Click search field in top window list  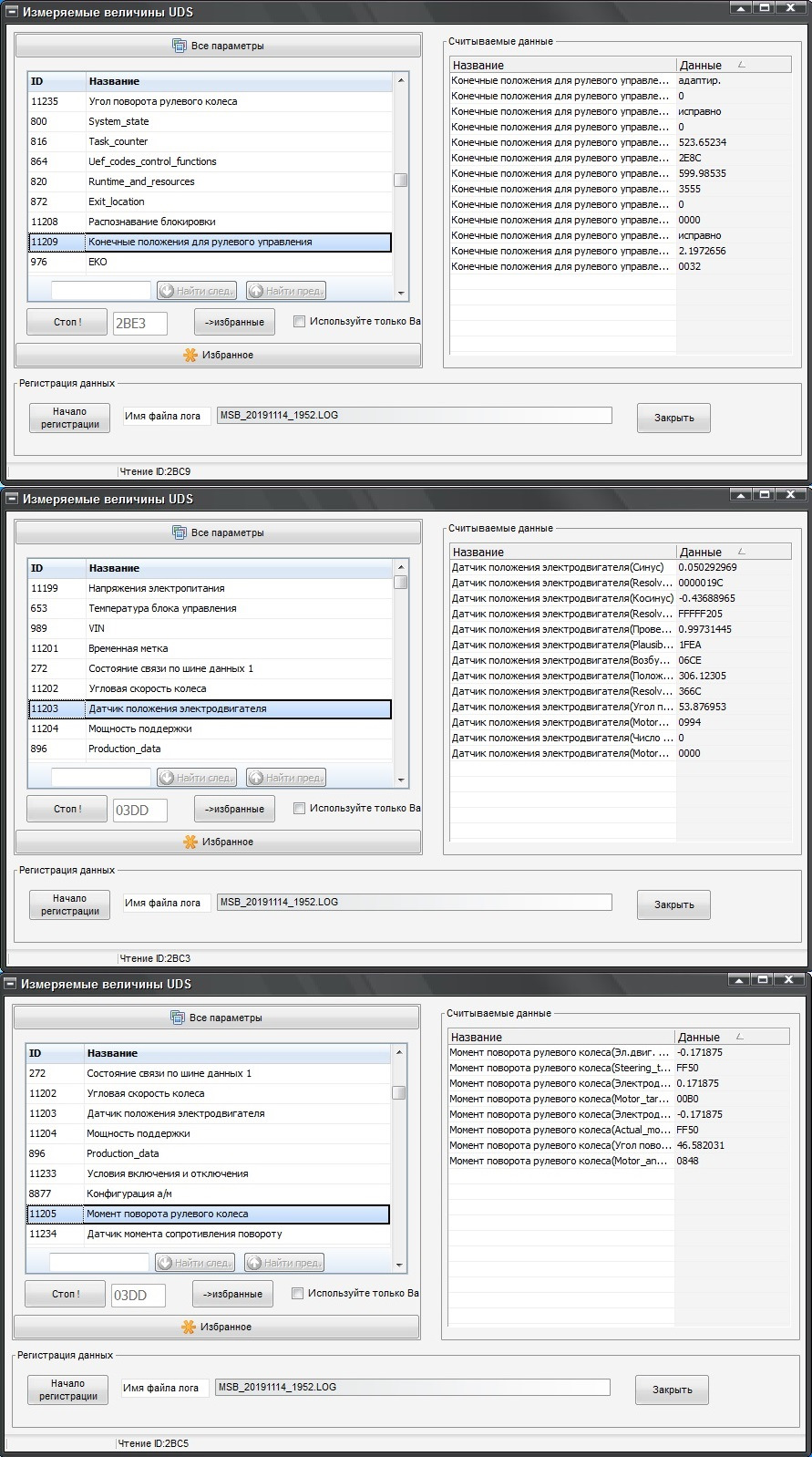point(101,291)
